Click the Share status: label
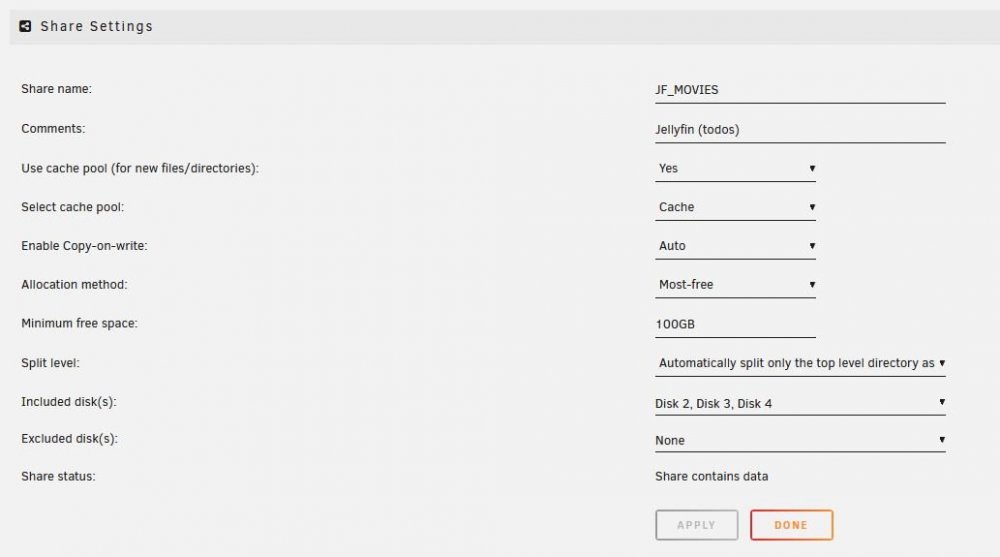1000x557 pixels. click(x=58, y=477)
